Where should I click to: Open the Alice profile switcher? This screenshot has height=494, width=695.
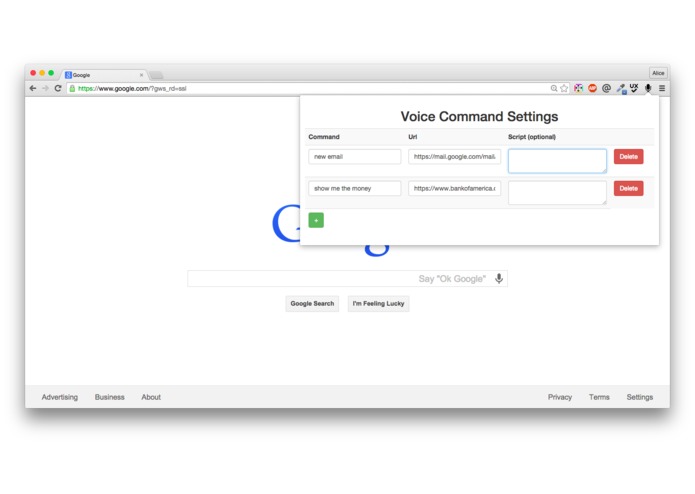pyautogui.click(x=658, y=73)
